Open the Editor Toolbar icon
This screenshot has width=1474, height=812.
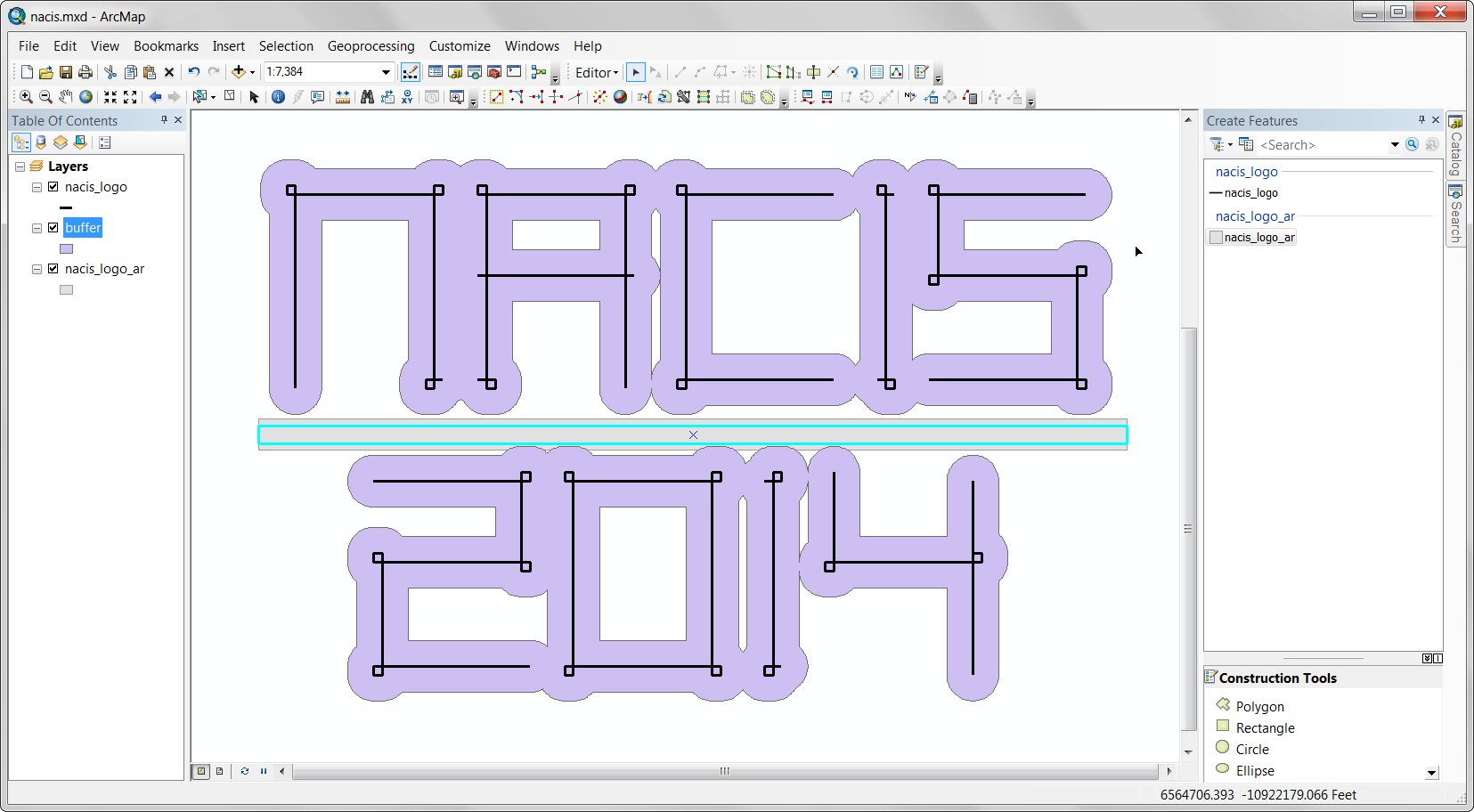point(411,72)
